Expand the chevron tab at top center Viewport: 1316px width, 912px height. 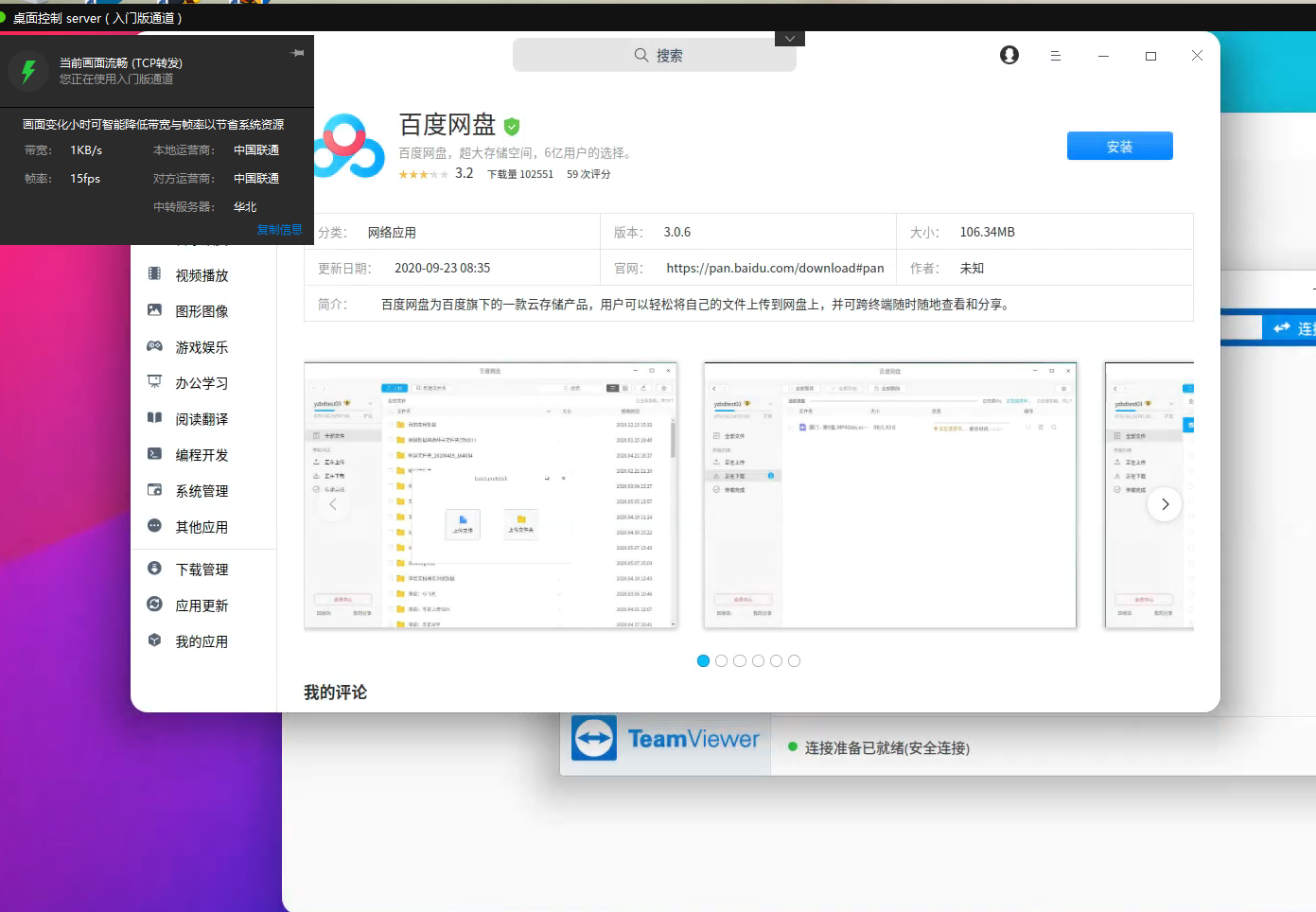[789, 39]
